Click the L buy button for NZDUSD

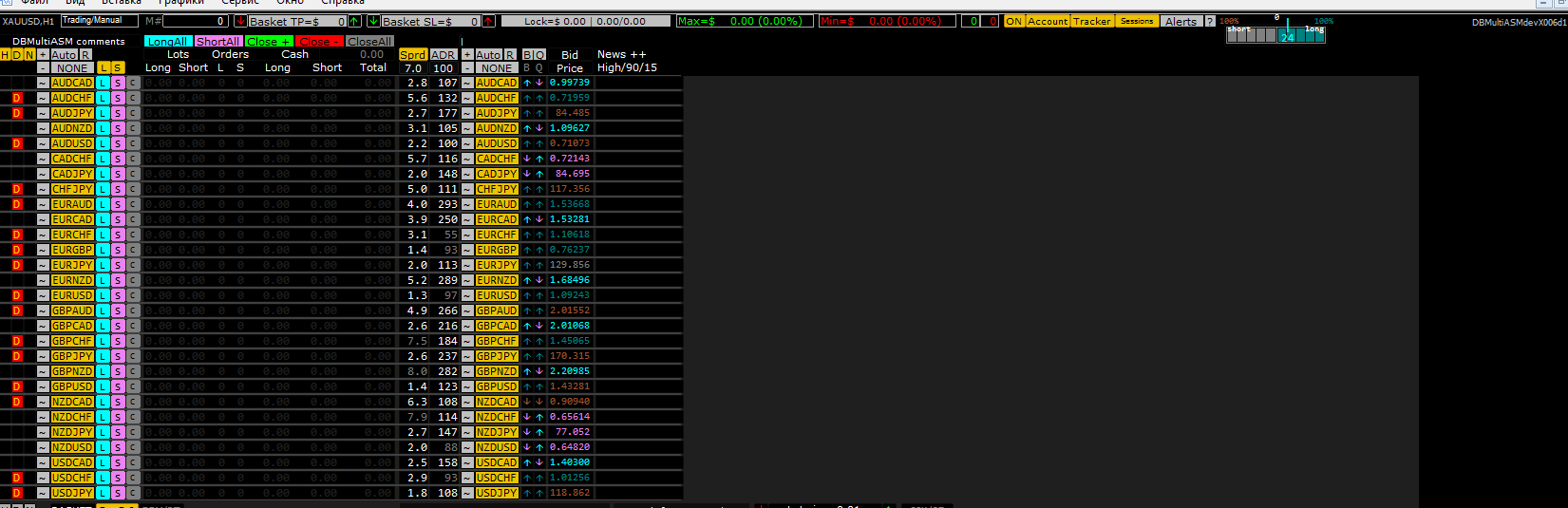tap(103, 447)
